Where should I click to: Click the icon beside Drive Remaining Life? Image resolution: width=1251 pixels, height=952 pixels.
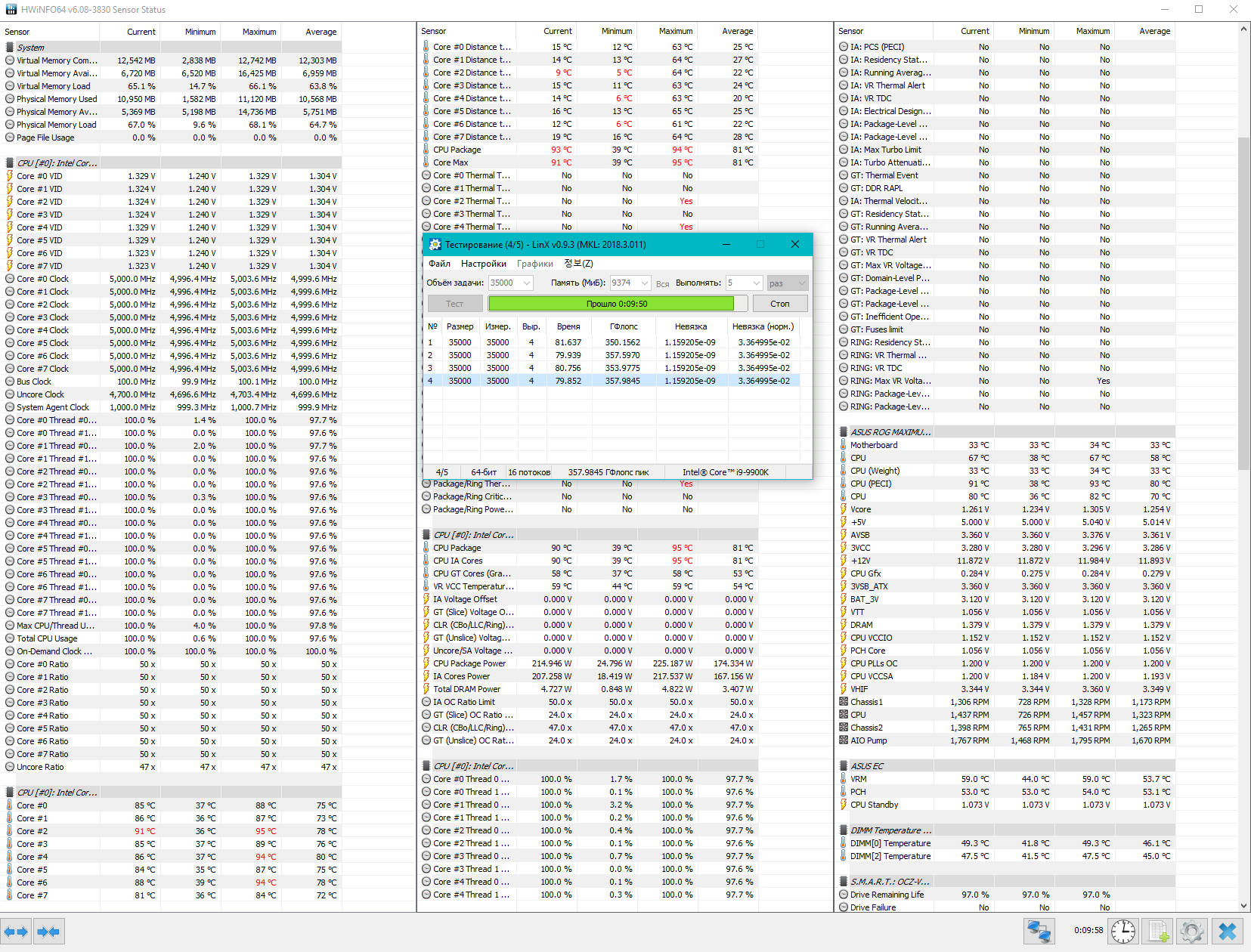tap(844, 895)
